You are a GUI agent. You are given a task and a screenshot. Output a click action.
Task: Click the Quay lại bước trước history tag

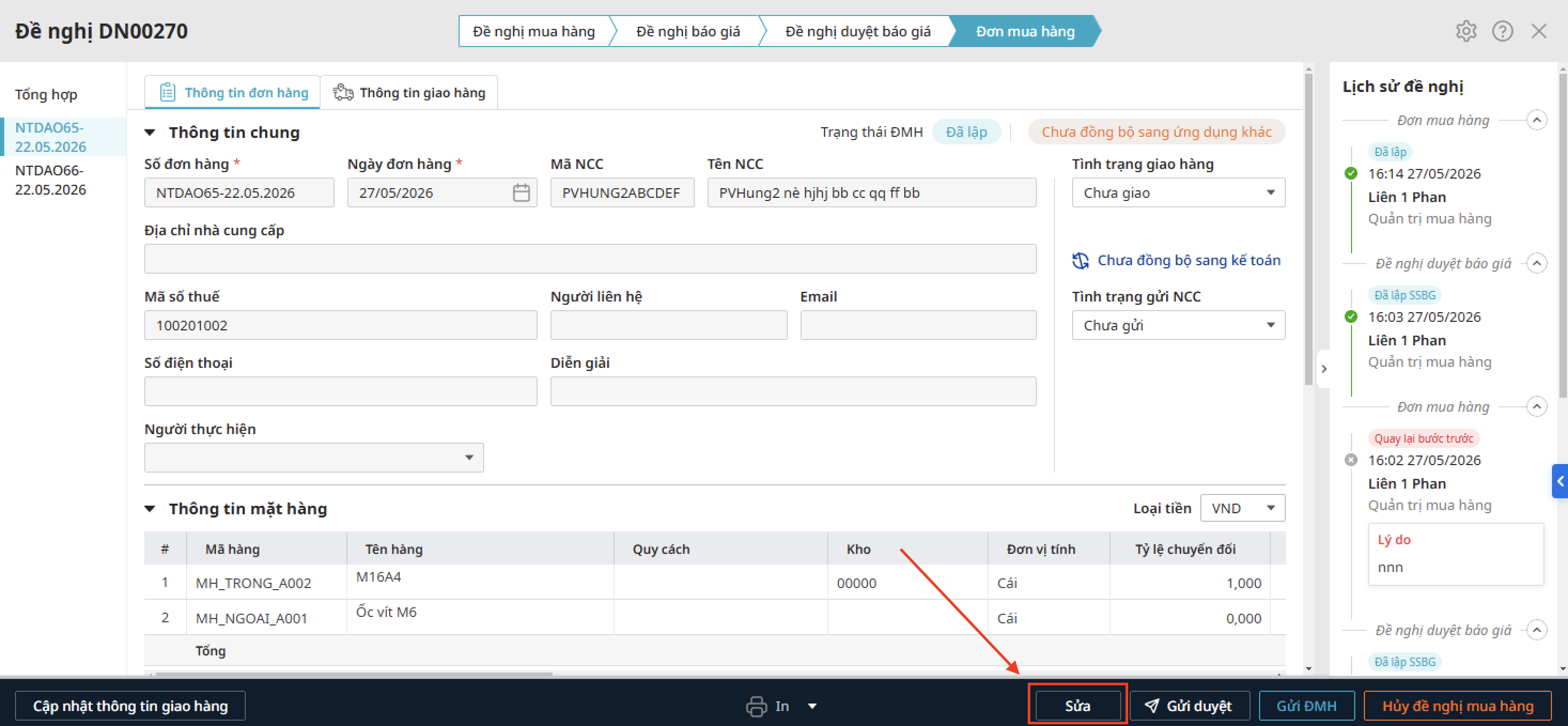pos(1423,438)
